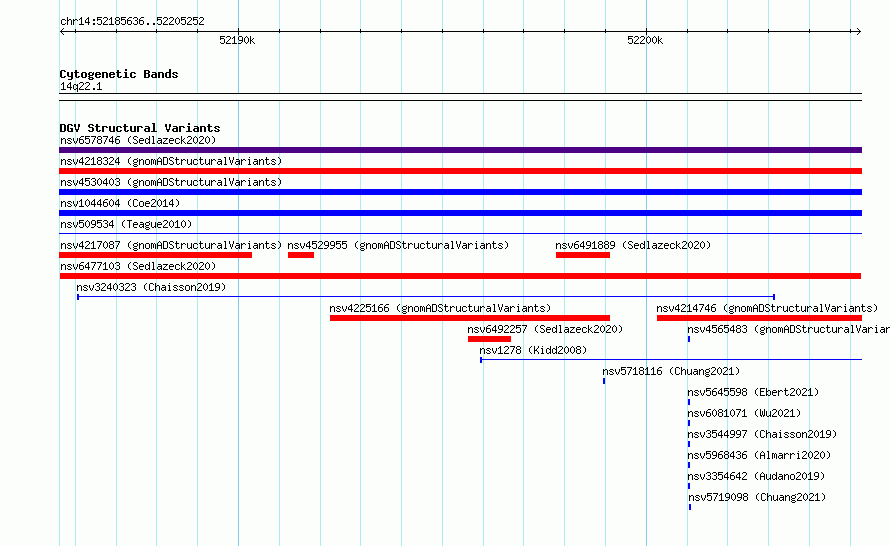Click the 52200k ruler label
Image resolution: width=890 pixels, height=546 pixels.
coord(645,40)
